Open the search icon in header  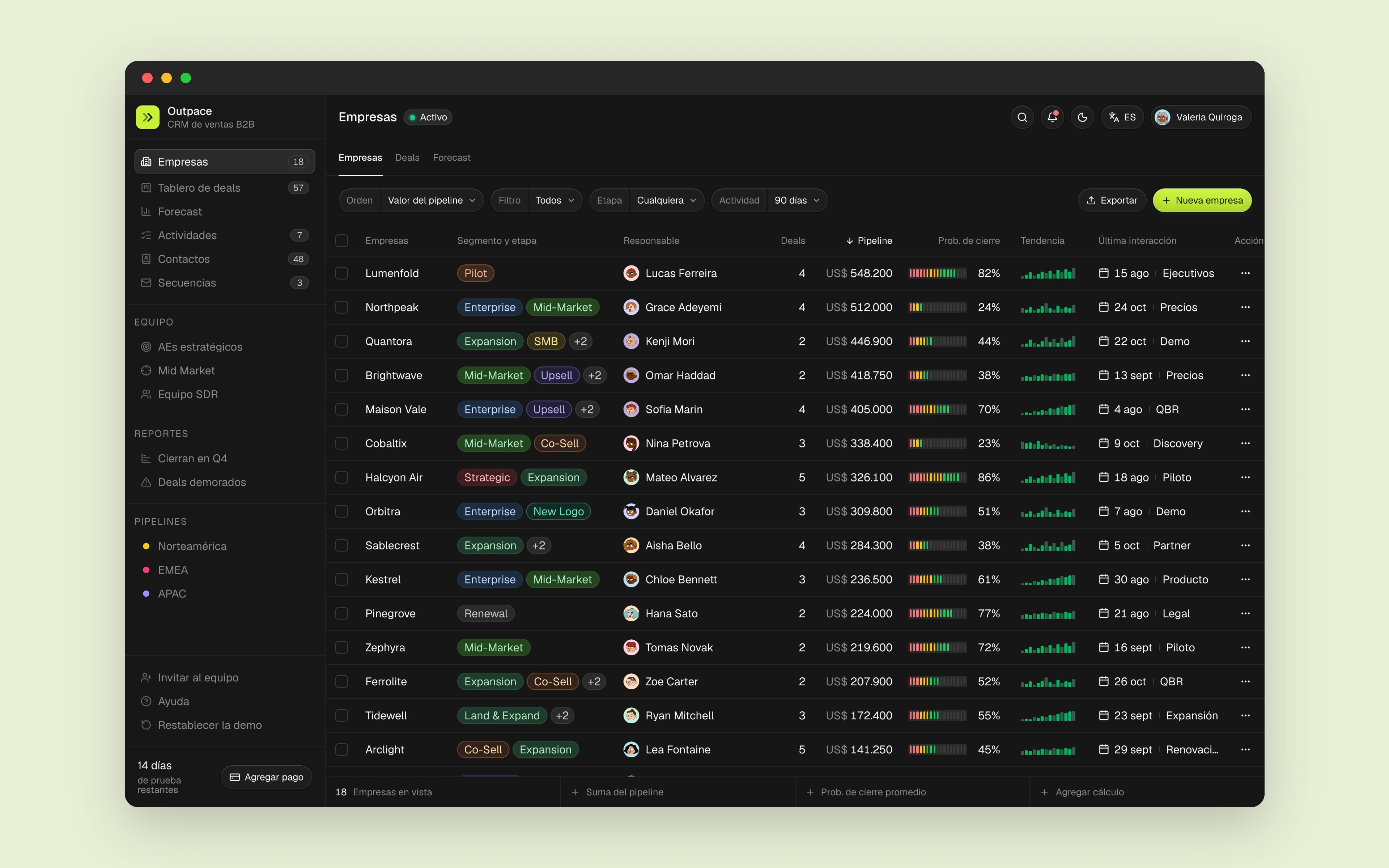(1022, 117)
